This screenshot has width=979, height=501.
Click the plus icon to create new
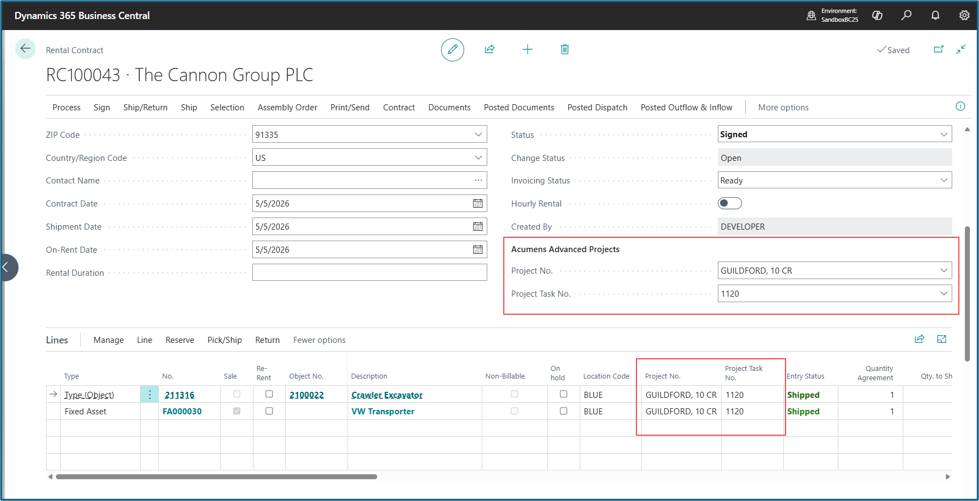point(528,49)
